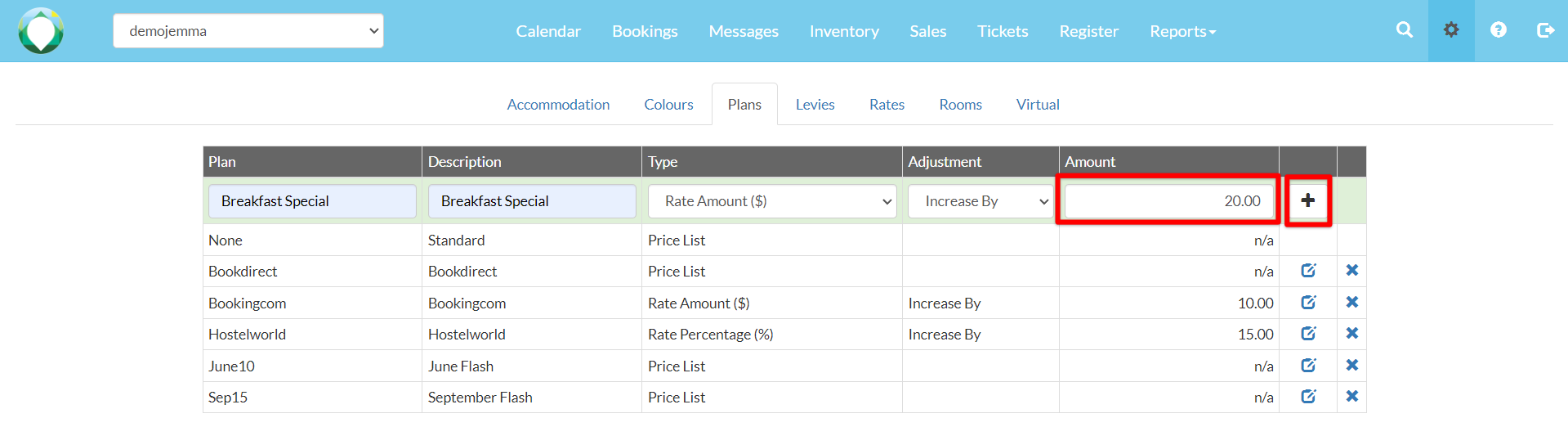The height and width of the screenshot is (427, 1568).
Task: Delete the Bookdirect plan
Action: (x=1351, y=271)
